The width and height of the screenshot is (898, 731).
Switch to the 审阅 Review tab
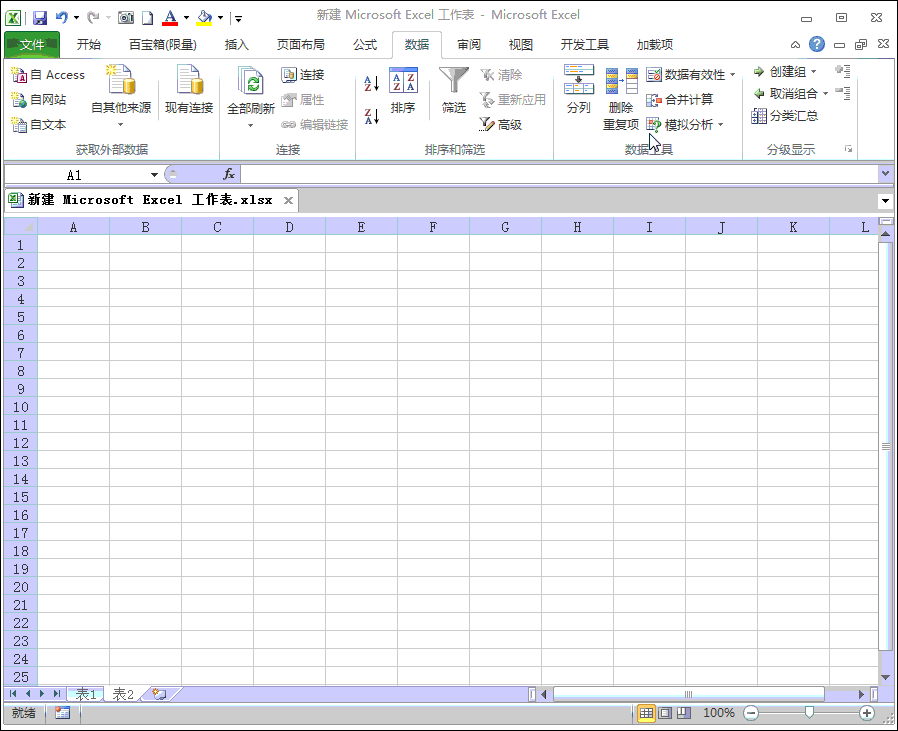click(469, 45)
